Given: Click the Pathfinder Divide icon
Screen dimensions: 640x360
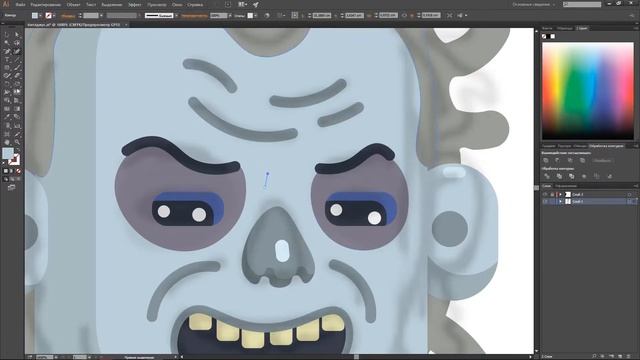Looking at the screenshot, I should [x=547, y=176].
